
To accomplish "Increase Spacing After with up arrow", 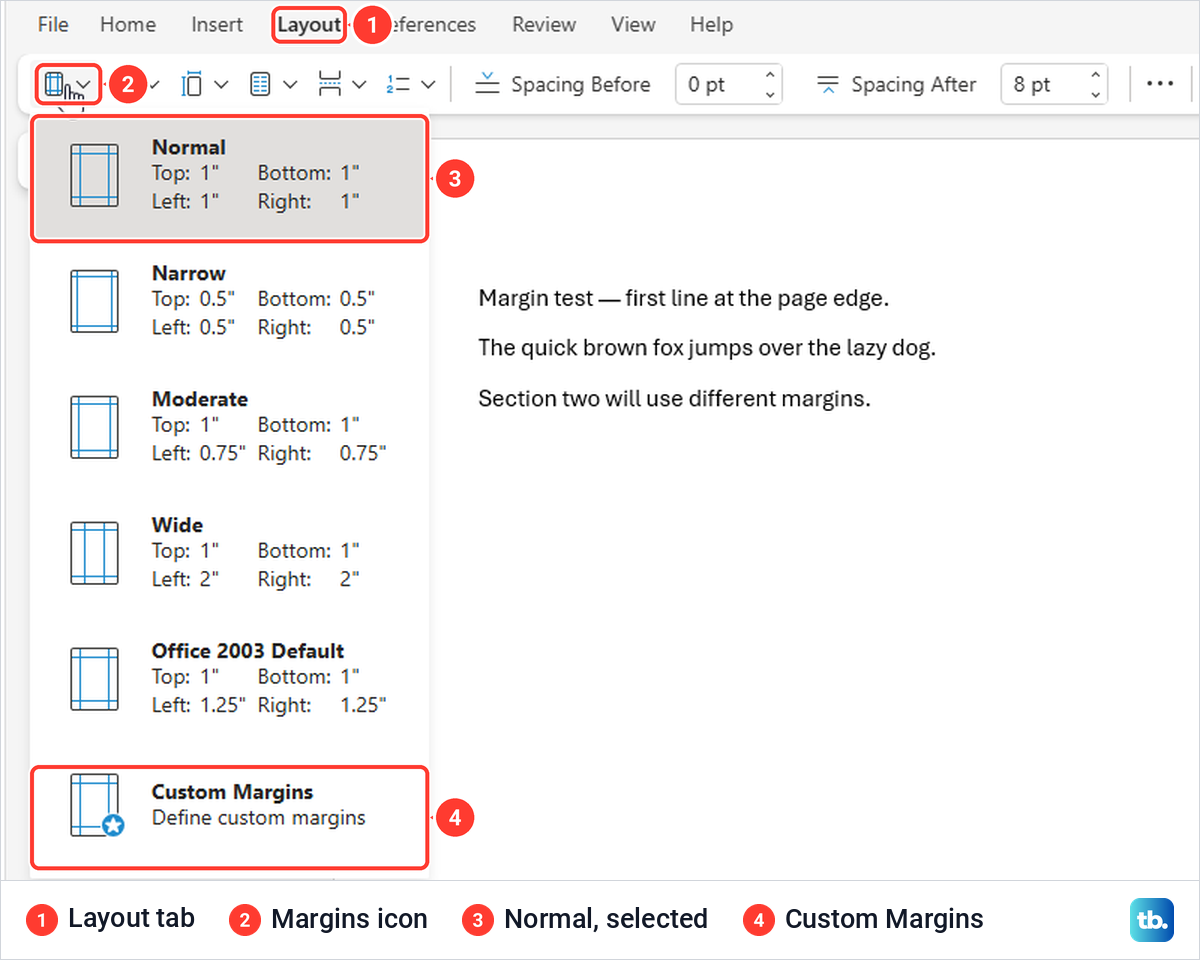I will click(x=1096, y=75).
